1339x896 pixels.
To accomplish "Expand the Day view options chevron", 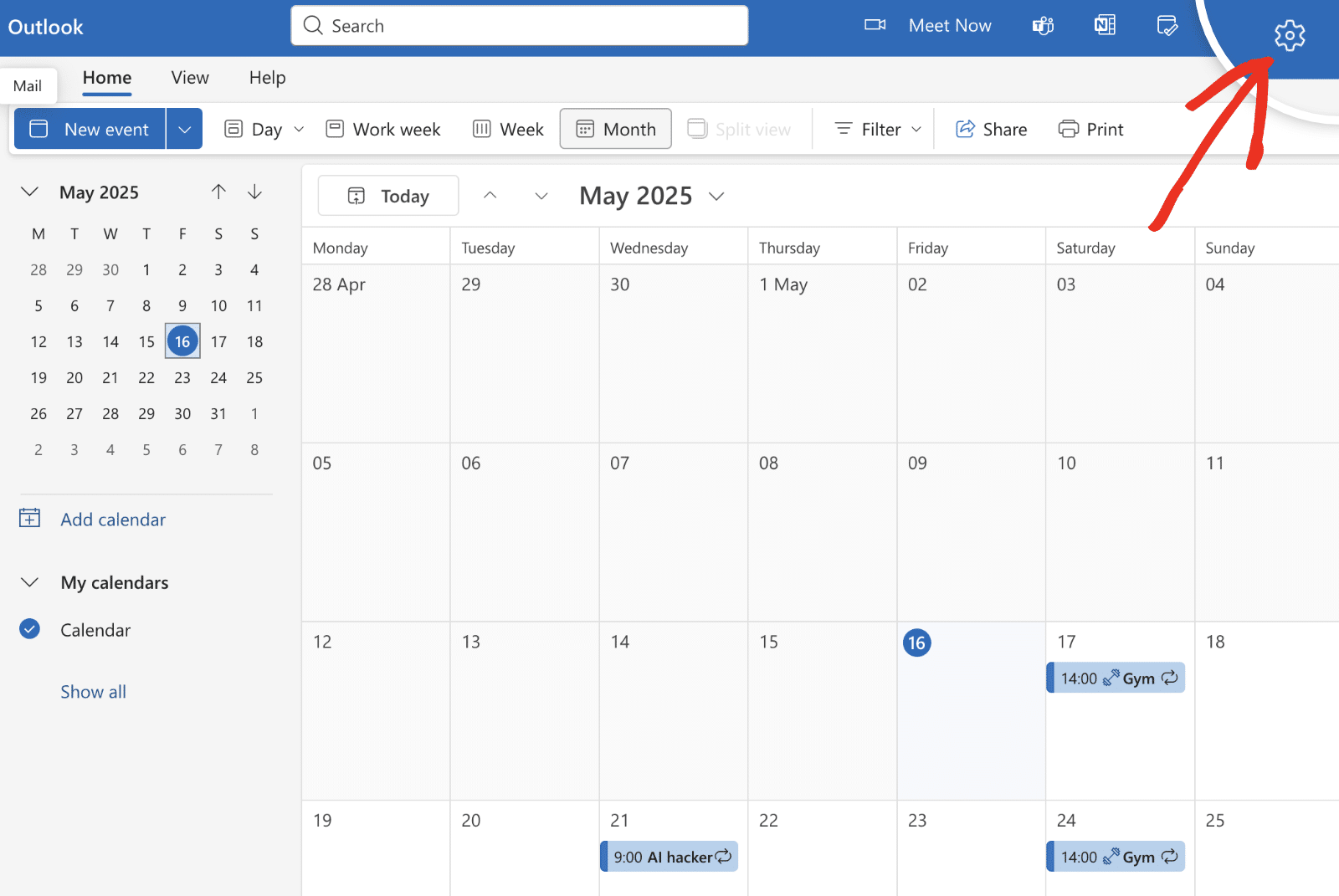I will click(x=299, y=129).
